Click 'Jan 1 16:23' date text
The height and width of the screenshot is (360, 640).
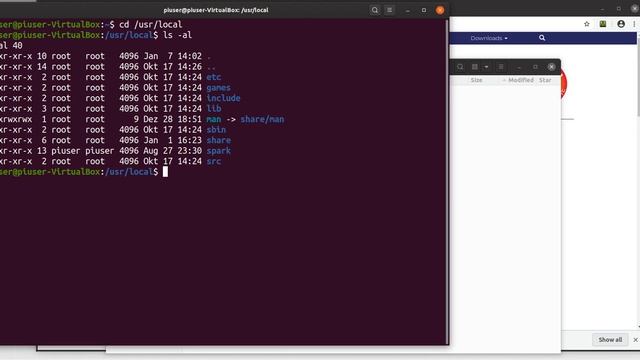point(172,140)
